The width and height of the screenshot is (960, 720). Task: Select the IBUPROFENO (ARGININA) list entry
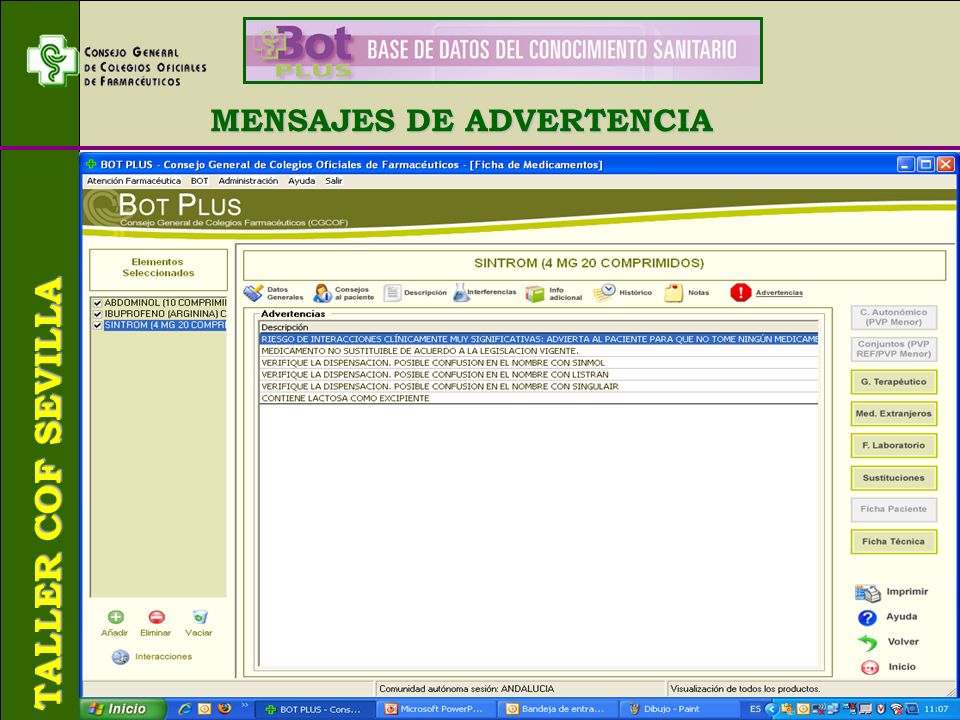(x=165, y=314)
